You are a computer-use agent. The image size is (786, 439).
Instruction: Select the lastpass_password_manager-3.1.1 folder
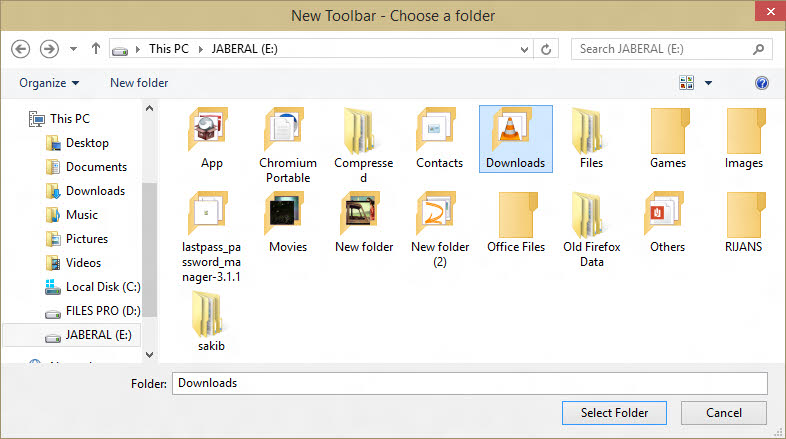click(x=209, y=213)
